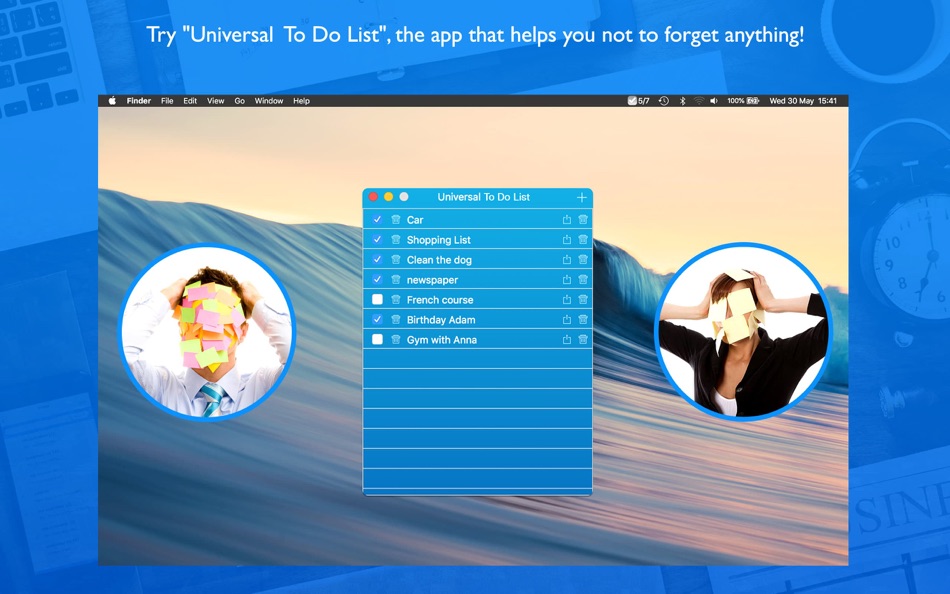
Task: Minimize the window with the yellow button
Action: (388, 197)
